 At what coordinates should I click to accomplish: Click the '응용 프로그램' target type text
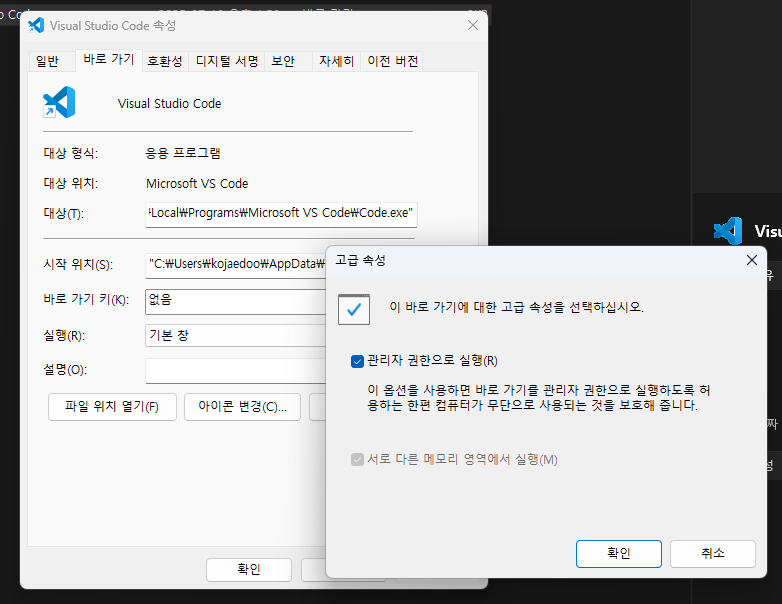183,153
